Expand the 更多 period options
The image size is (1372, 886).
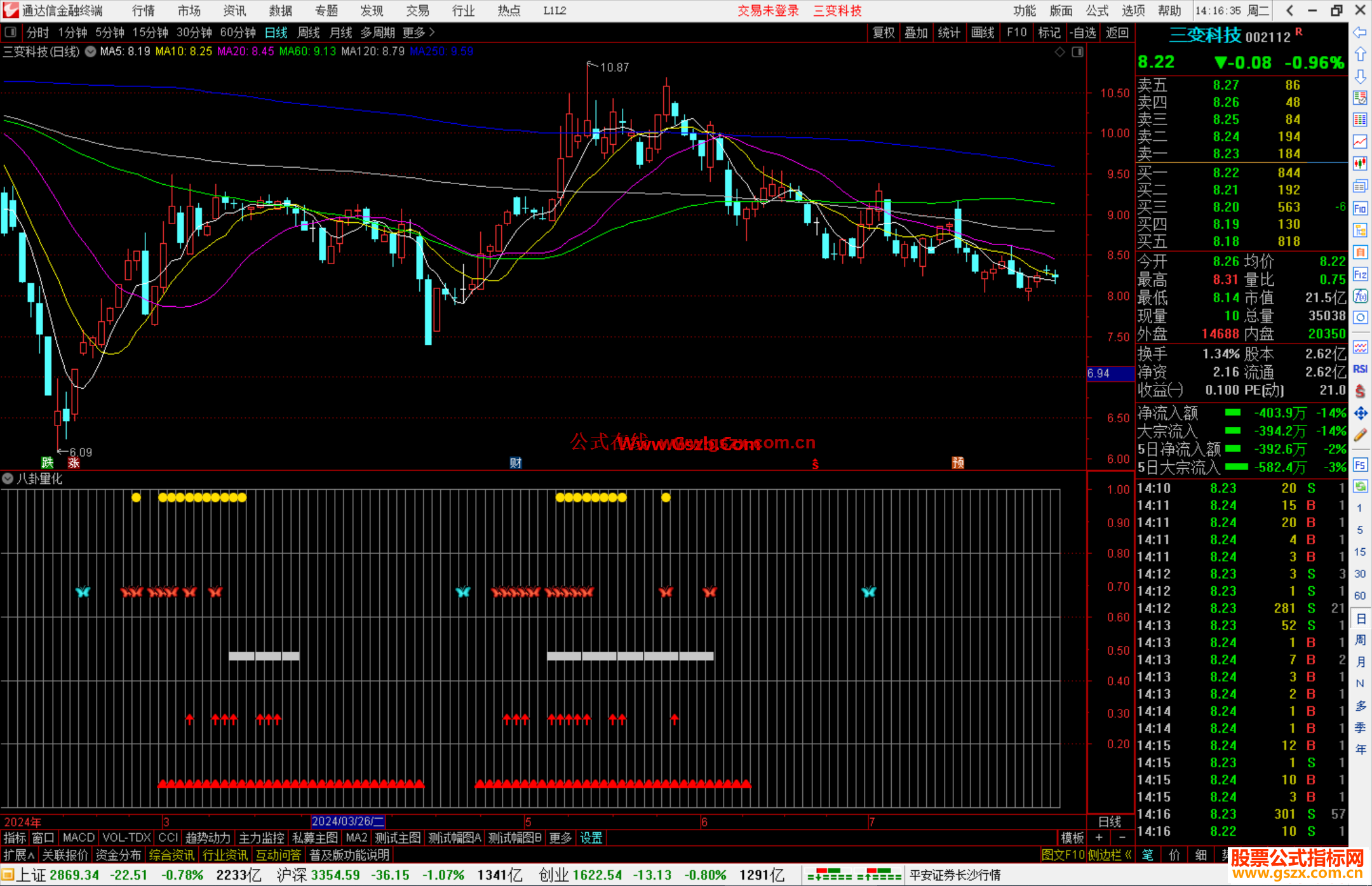click(418, 32)
